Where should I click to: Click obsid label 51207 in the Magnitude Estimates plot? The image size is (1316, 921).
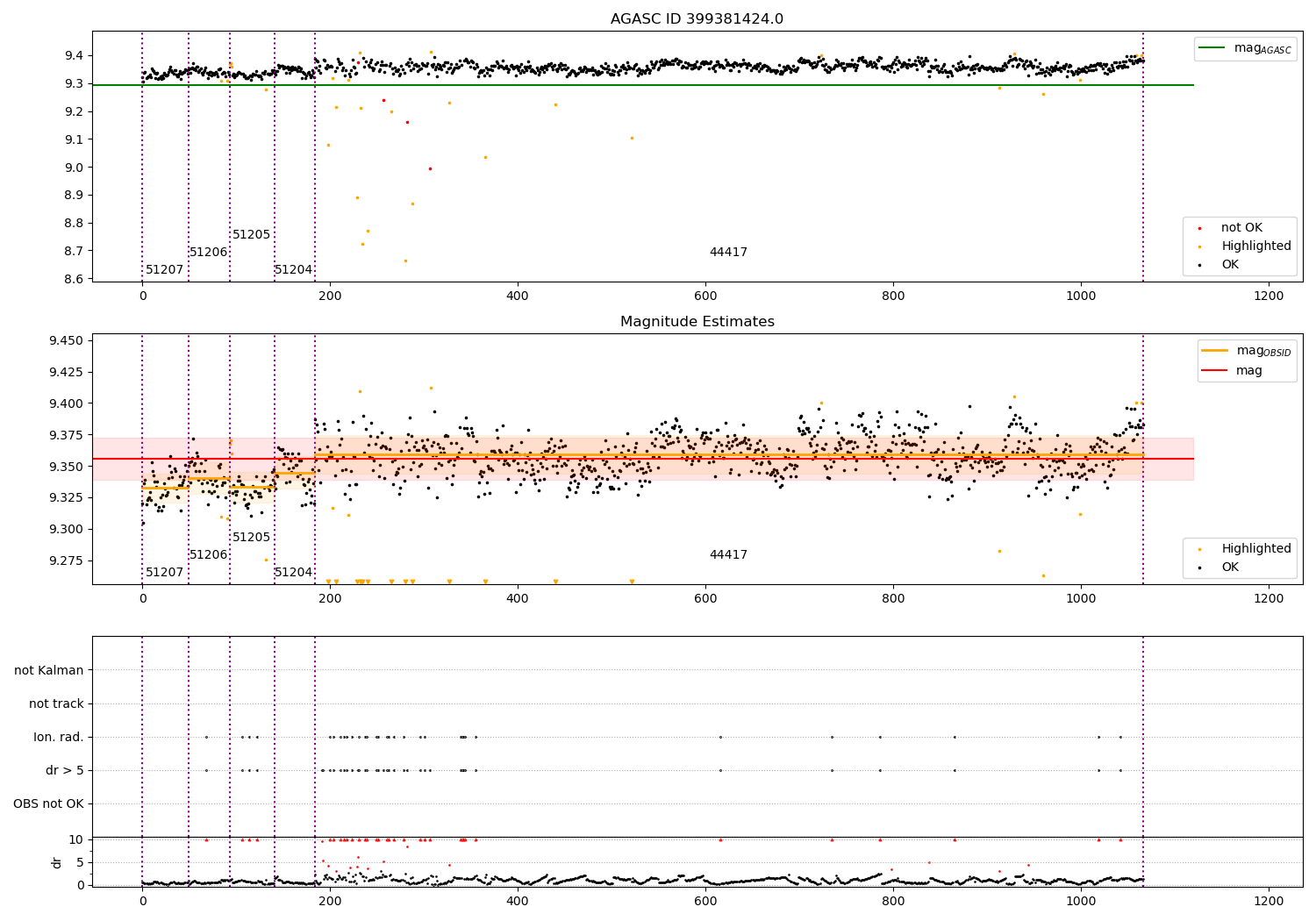(165, 573)
